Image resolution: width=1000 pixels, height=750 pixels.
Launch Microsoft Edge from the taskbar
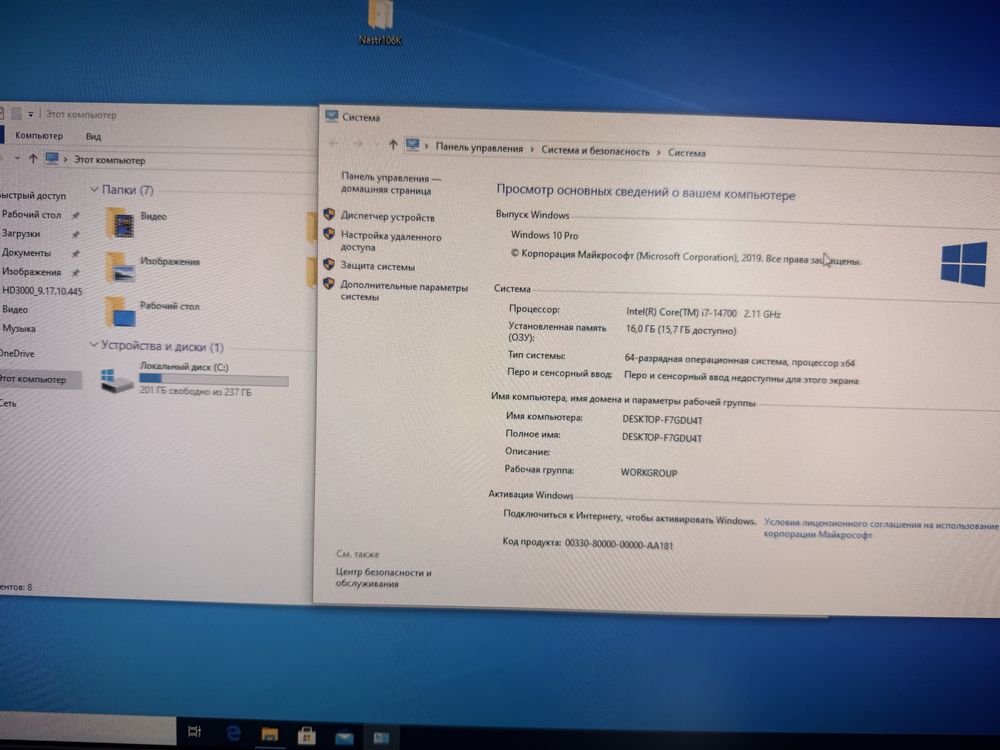[233, 733]
